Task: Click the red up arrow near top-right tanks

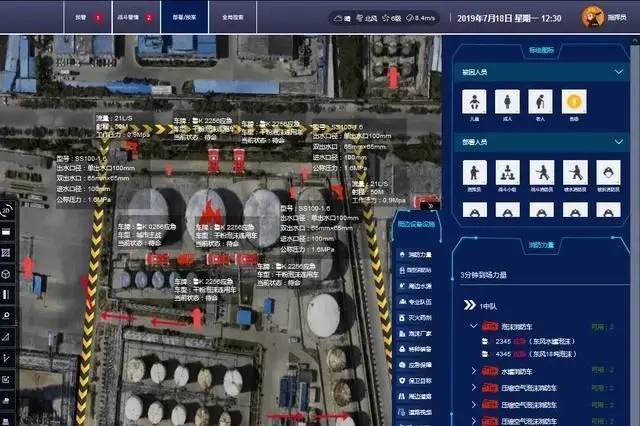Action: (x=393, y=77)
